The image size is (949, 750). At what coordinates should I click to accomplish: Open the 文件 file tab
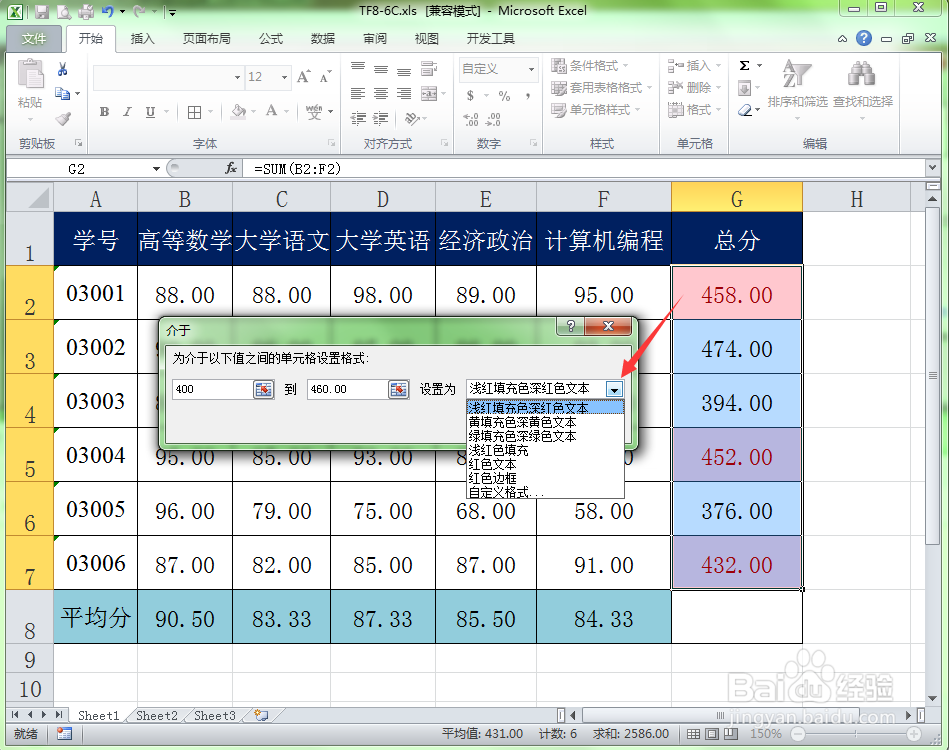pyautogui.click(x=34, y=39)
